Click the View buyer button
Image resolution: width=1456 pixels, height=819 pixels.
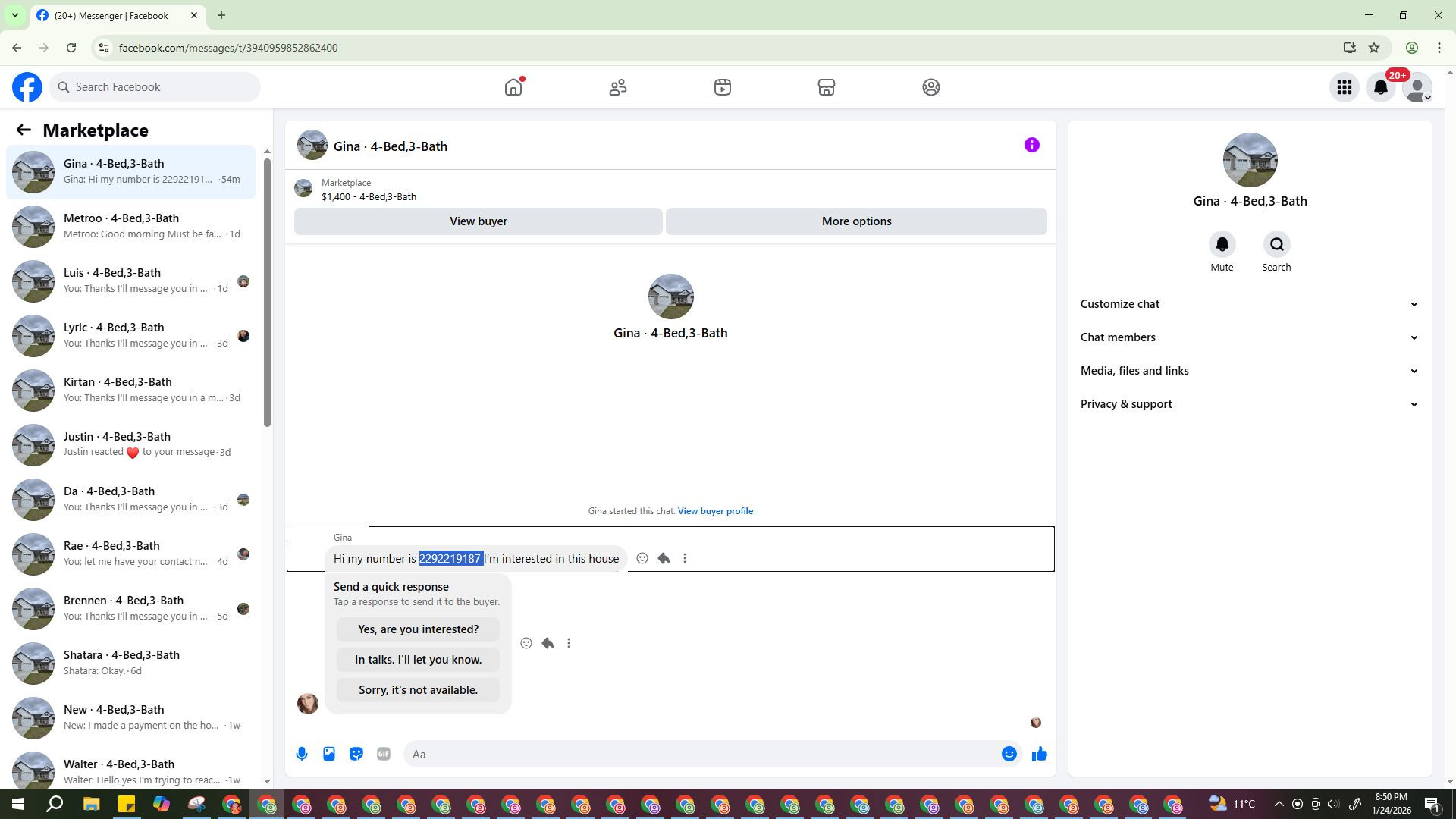click(x=478, y=221)
